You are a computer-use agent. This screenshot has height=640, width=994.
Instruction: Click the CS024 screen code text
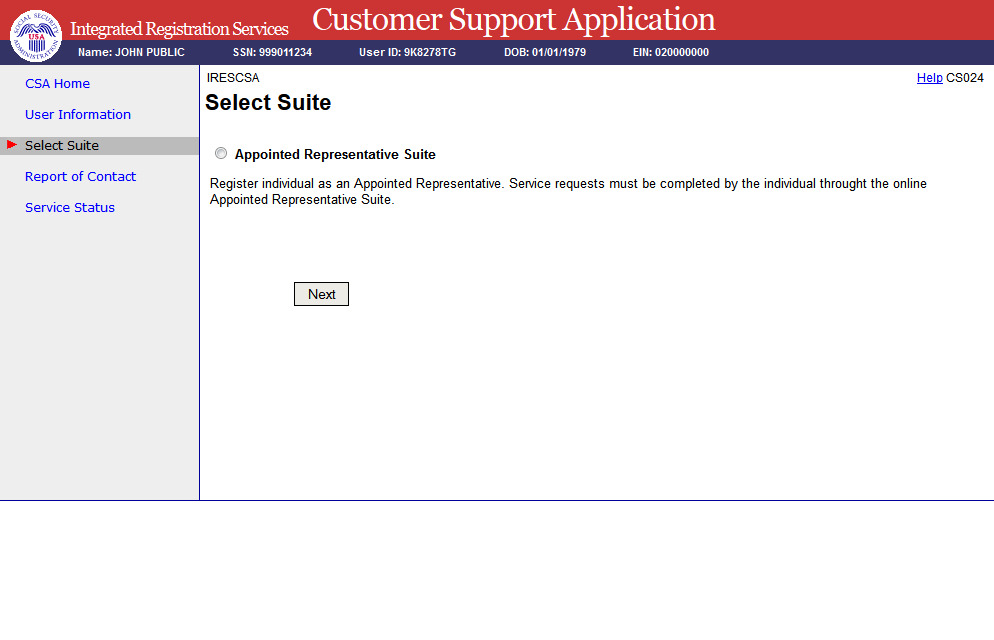pyautogui.click(x=965, y=78)
